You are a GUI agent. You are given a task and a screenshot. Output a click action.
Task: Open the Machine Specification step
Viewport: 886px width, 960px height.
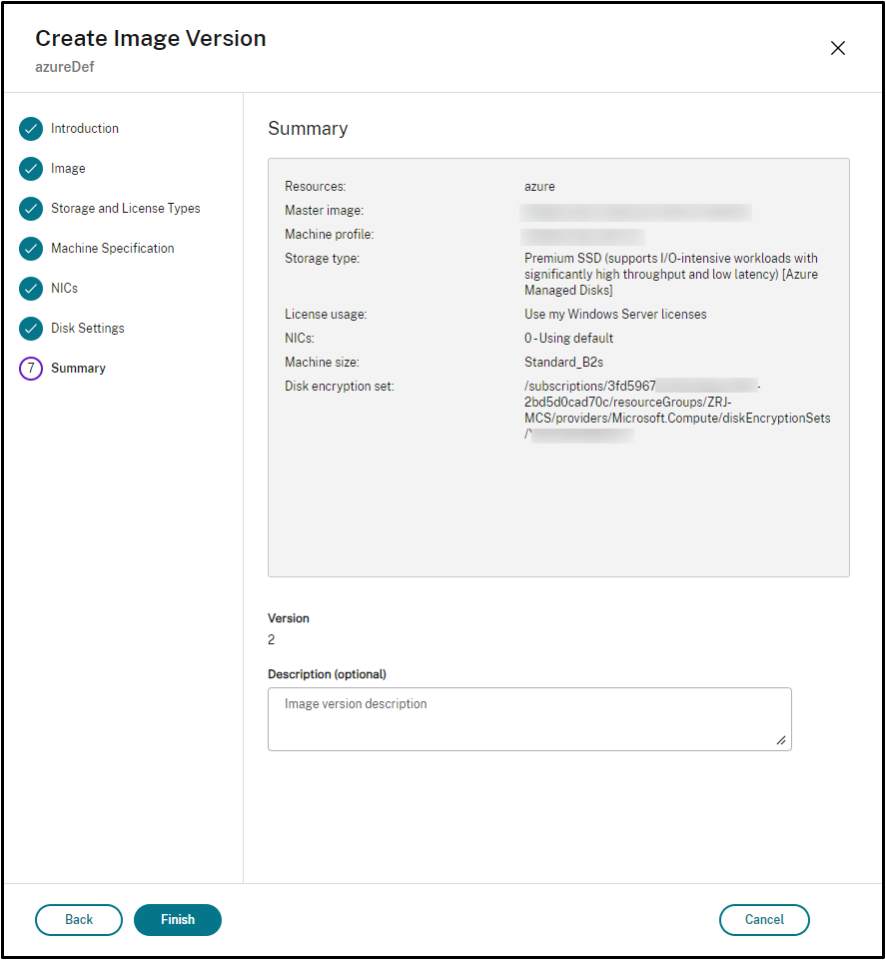click(x=113, y=249)
